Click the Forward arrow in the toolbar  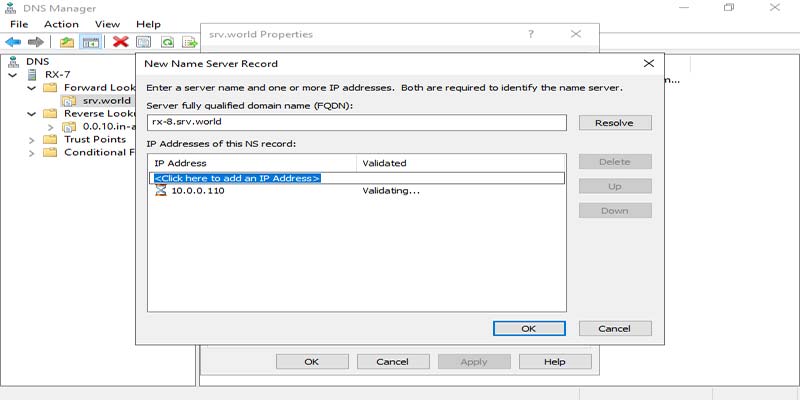35,42
